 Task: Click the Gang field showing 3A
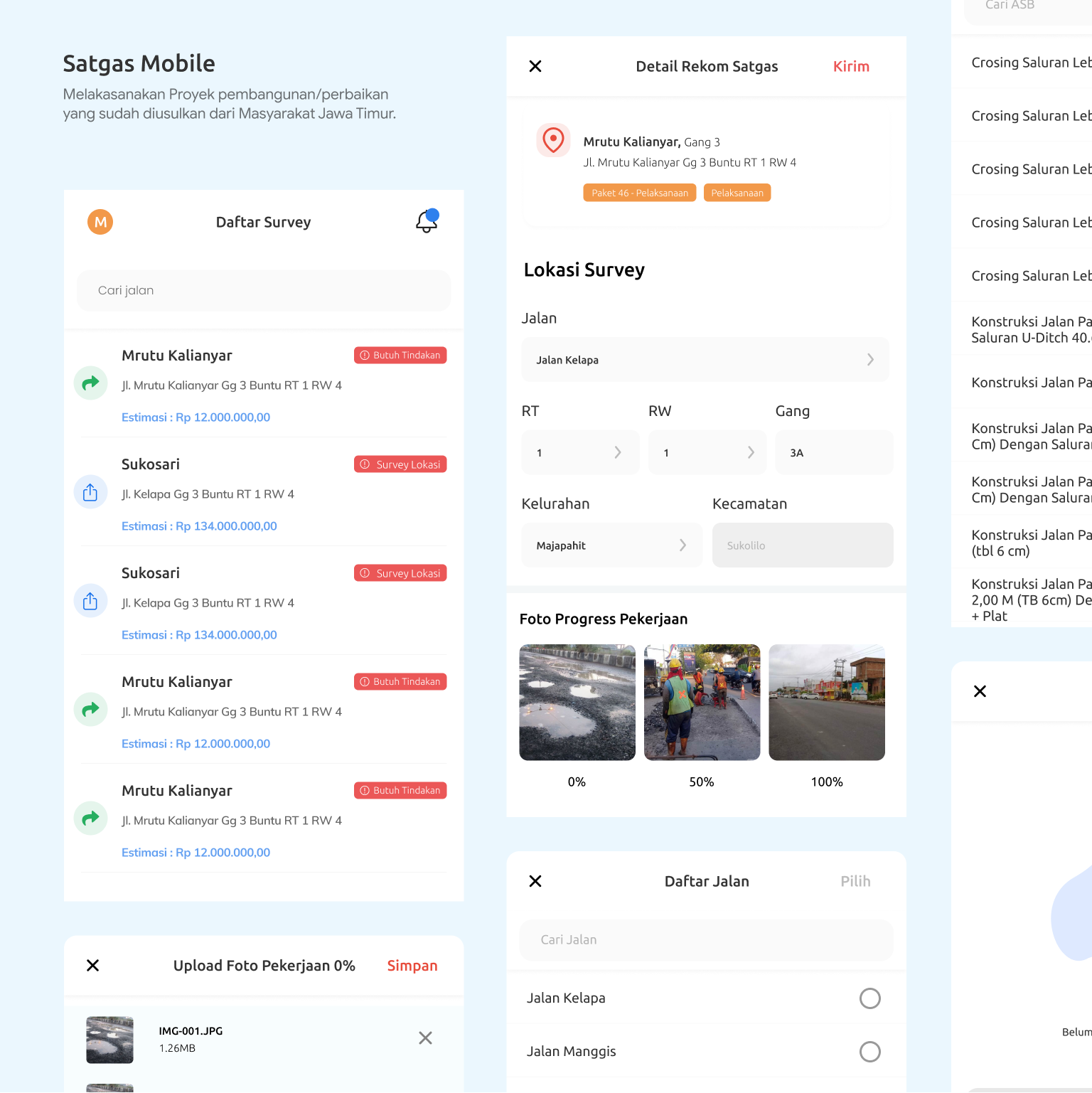coord(834,452)
